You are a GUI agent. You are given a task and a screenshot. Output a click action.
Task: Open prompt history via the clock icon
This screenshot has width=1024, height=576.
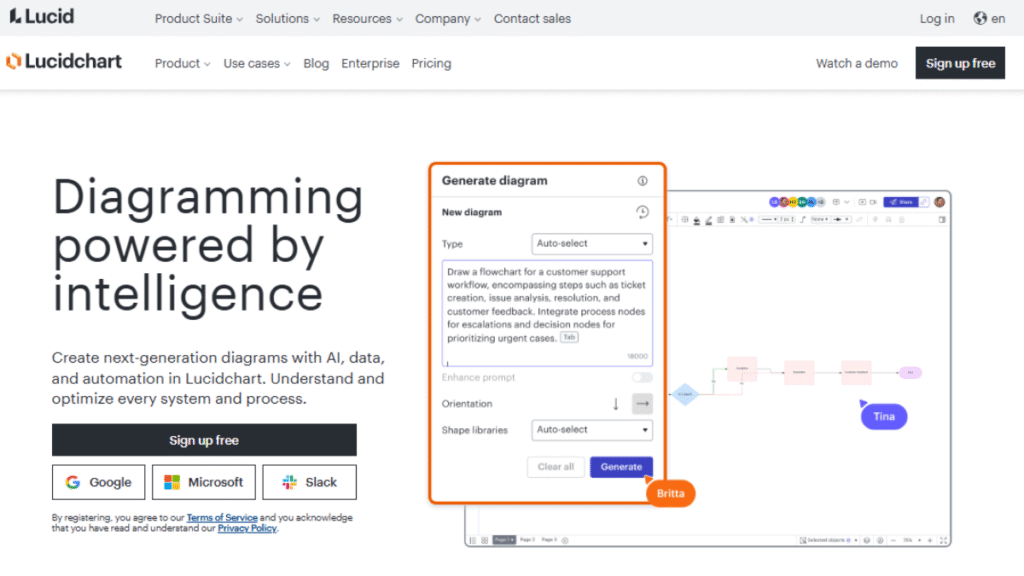click(643, 211)
